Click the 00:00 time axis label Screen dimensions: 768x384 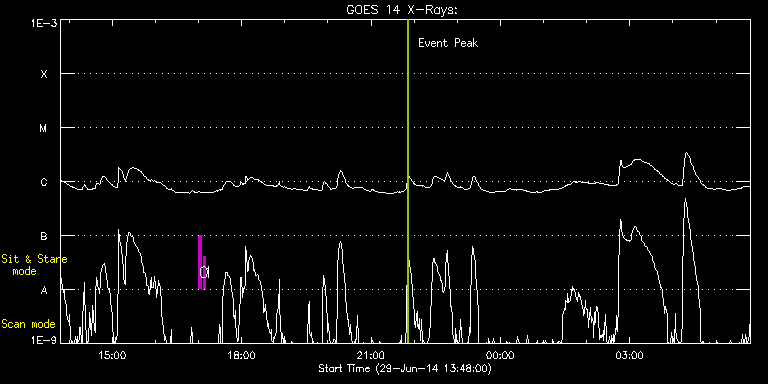500,356
